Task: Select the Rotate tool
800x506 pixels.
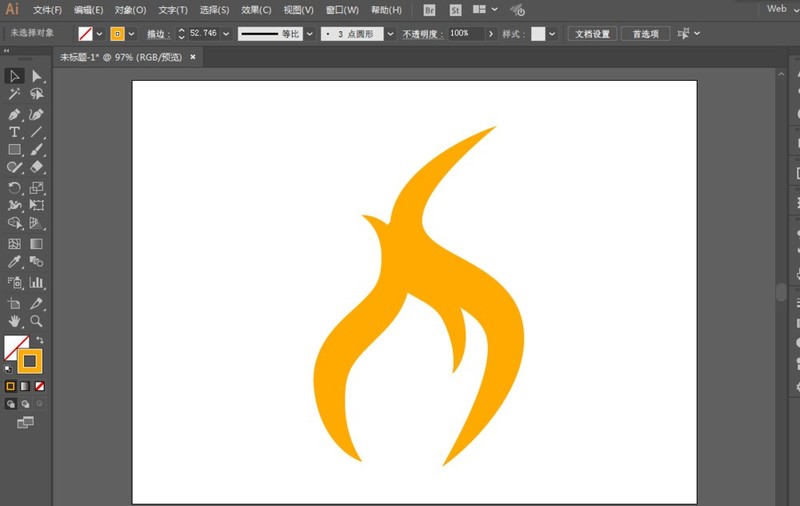Action: (x=14, y=188)
